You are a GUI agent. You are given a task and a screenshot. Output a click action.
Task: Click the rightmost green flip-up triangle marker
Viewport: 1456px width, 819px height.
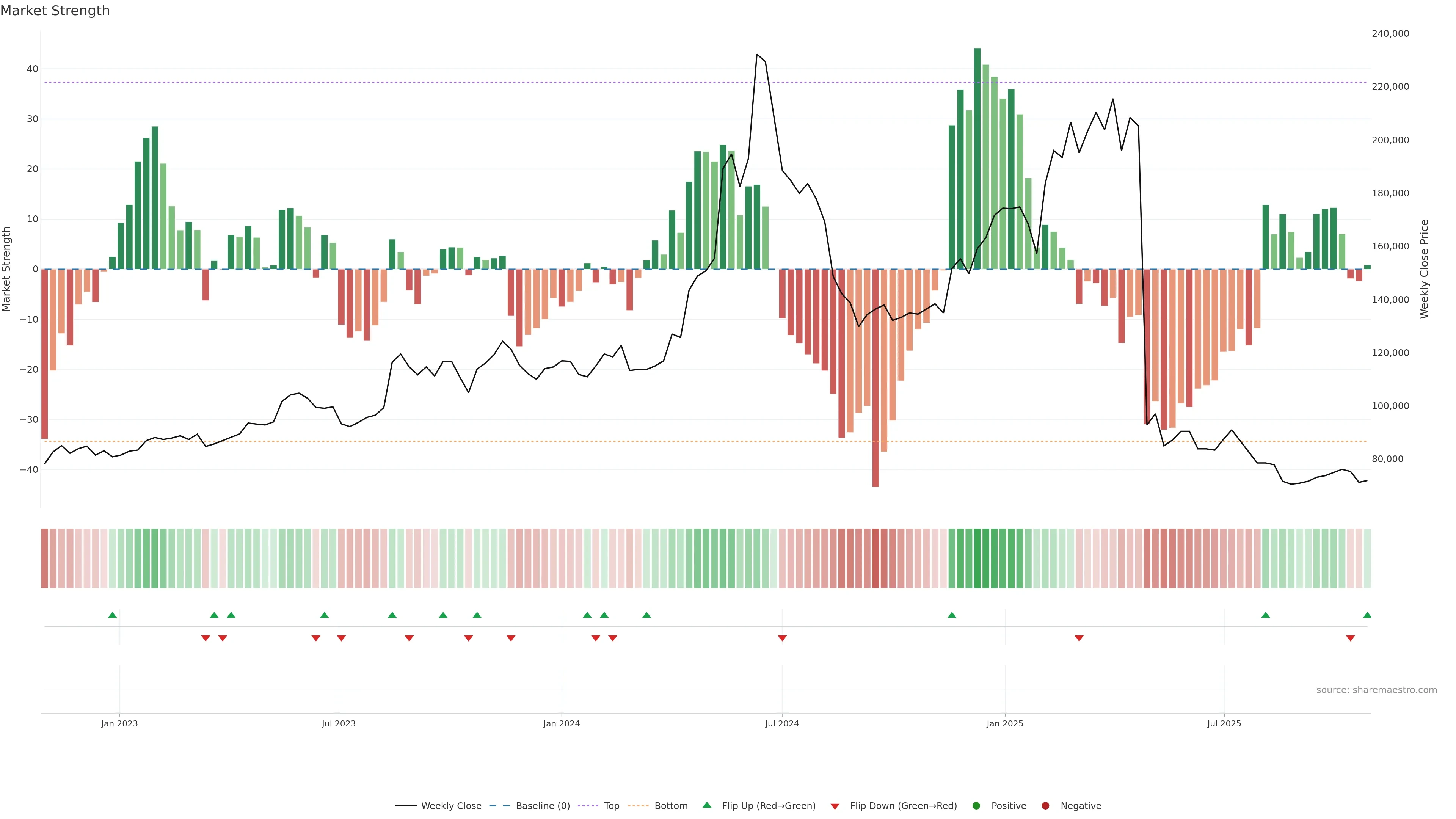[1367, 615]
